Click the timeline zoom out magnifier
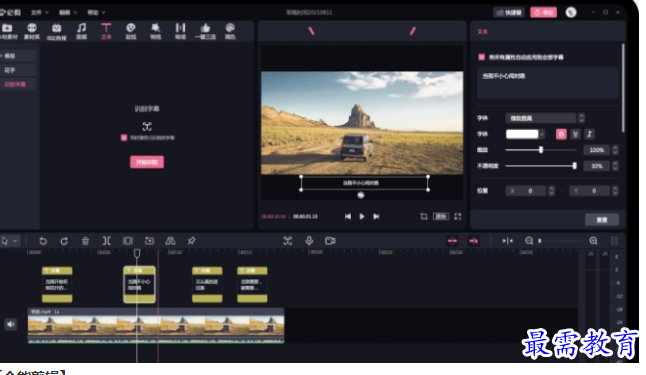The width and height of the screenshot is (646, 375). pos(529,241)
